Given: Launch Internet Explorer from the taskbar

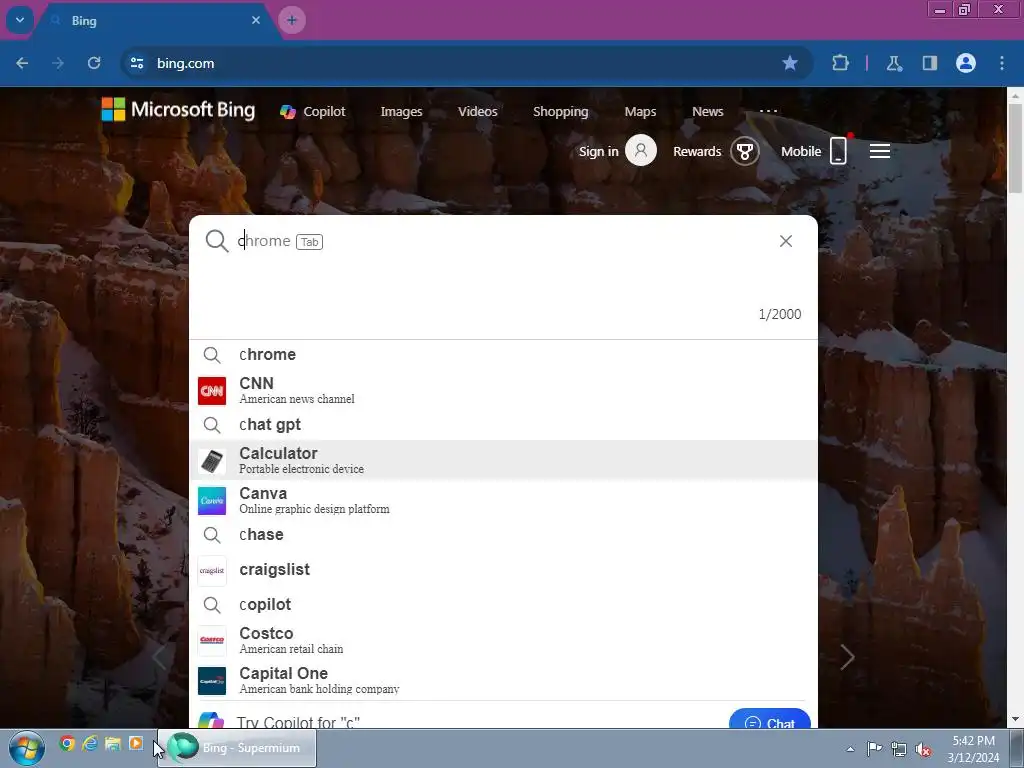Looking at the screenshot, I should point(90,743).
